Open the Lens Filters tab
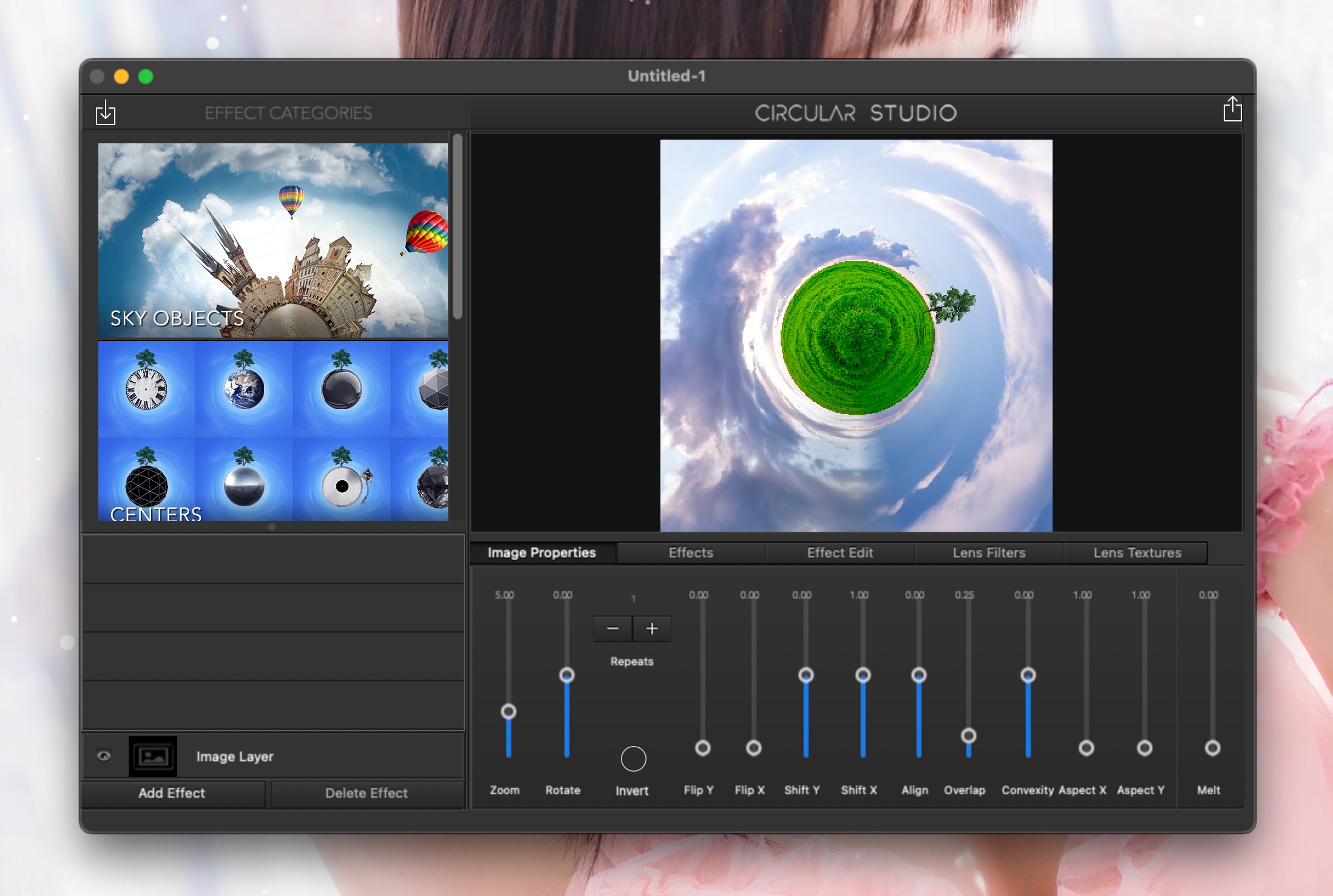The width and height of the screenshot is (1333, 896). point(989,552)
